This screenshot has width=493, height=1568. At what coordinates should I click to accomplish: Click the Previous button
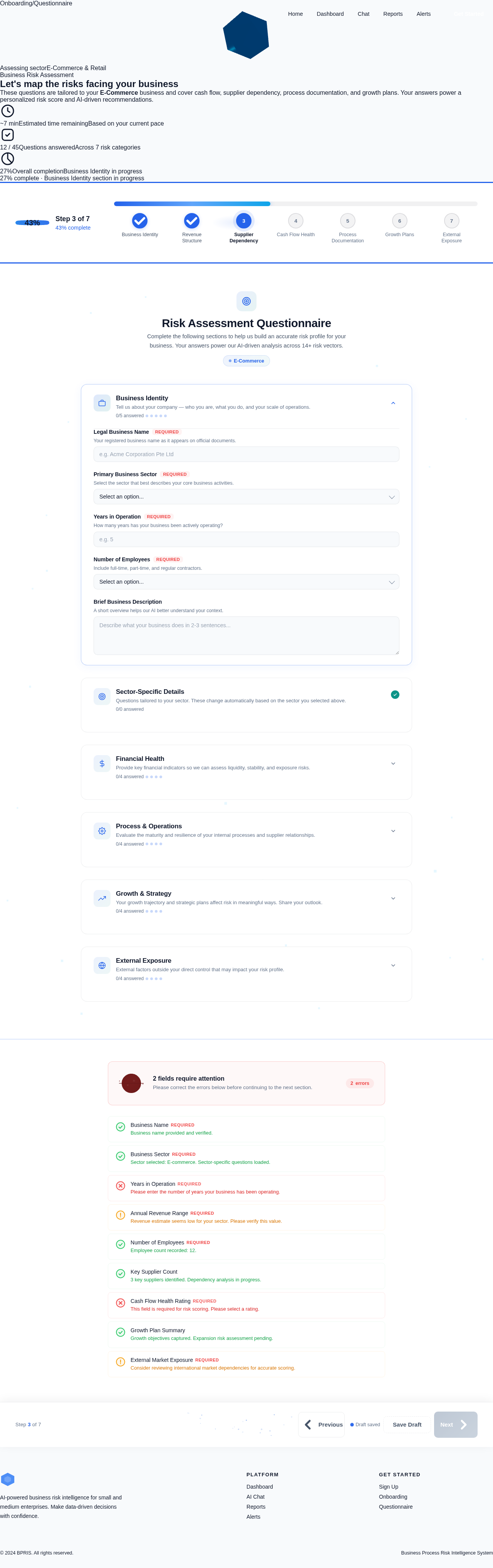click(x=321, y=1424)
